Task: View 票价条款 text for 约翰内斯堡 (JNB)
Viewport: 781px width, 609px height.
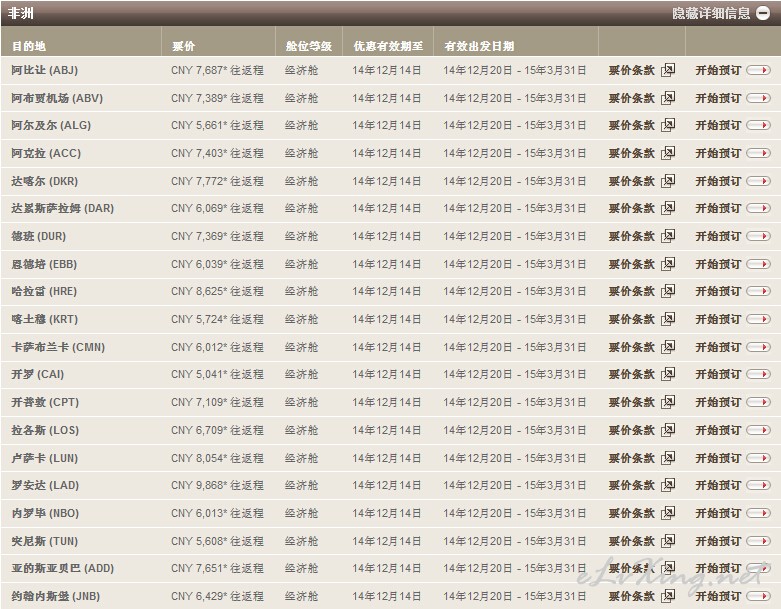Action: tap(632, 596)
